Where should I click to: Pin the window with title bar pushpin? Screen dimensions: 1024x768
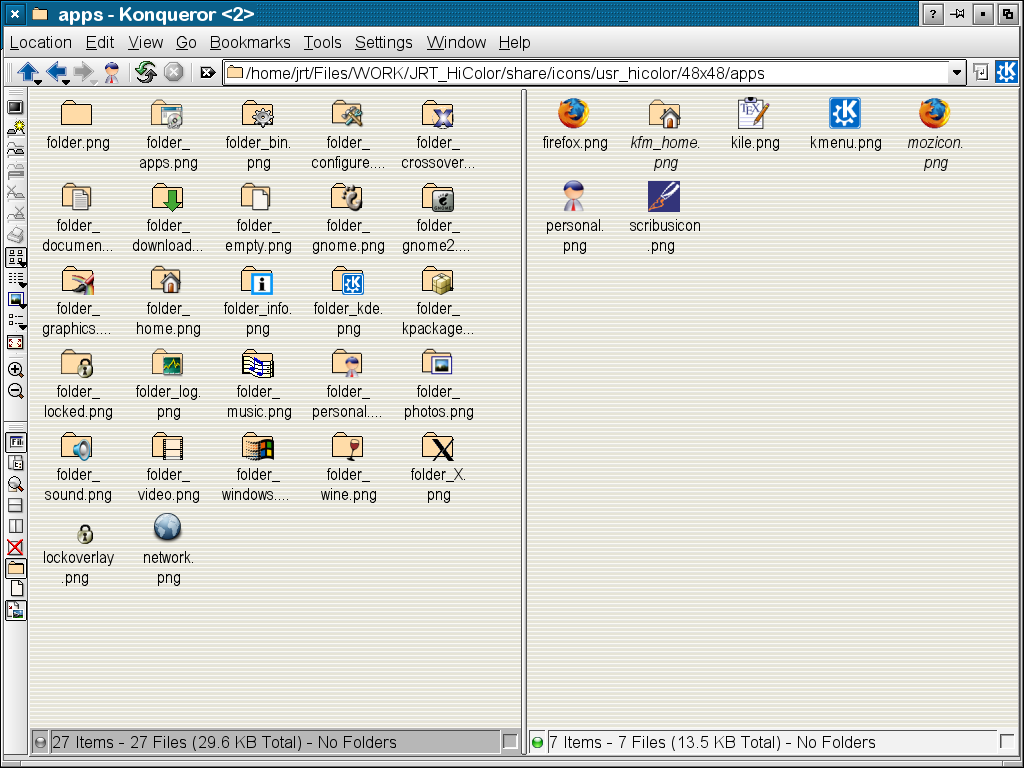coord(957,14)
